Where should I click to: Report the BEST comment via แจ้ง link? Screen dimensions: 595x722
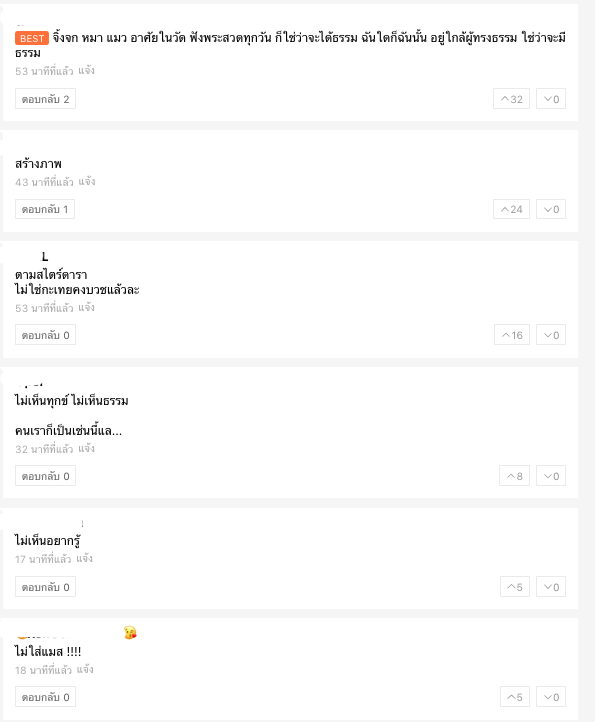pos(86,70)
